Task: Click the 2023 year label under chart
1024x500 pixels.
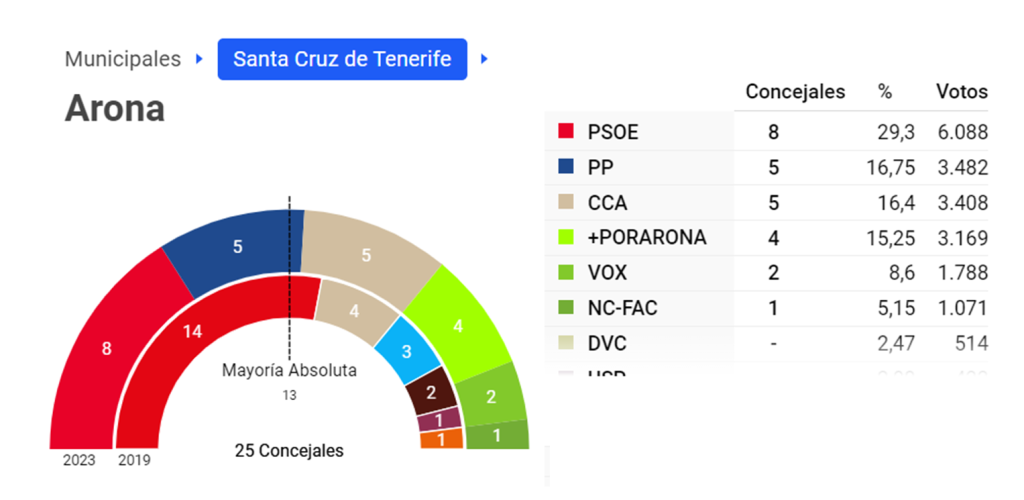Action: coord(79,461)
